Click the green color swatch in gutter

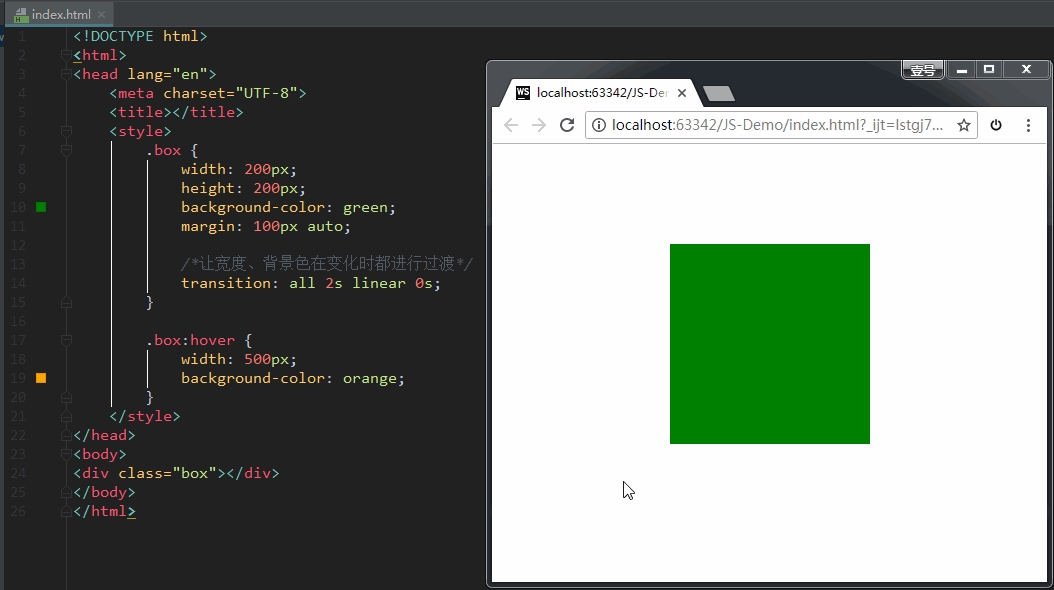pyautogui.click(x=41, y=207)
